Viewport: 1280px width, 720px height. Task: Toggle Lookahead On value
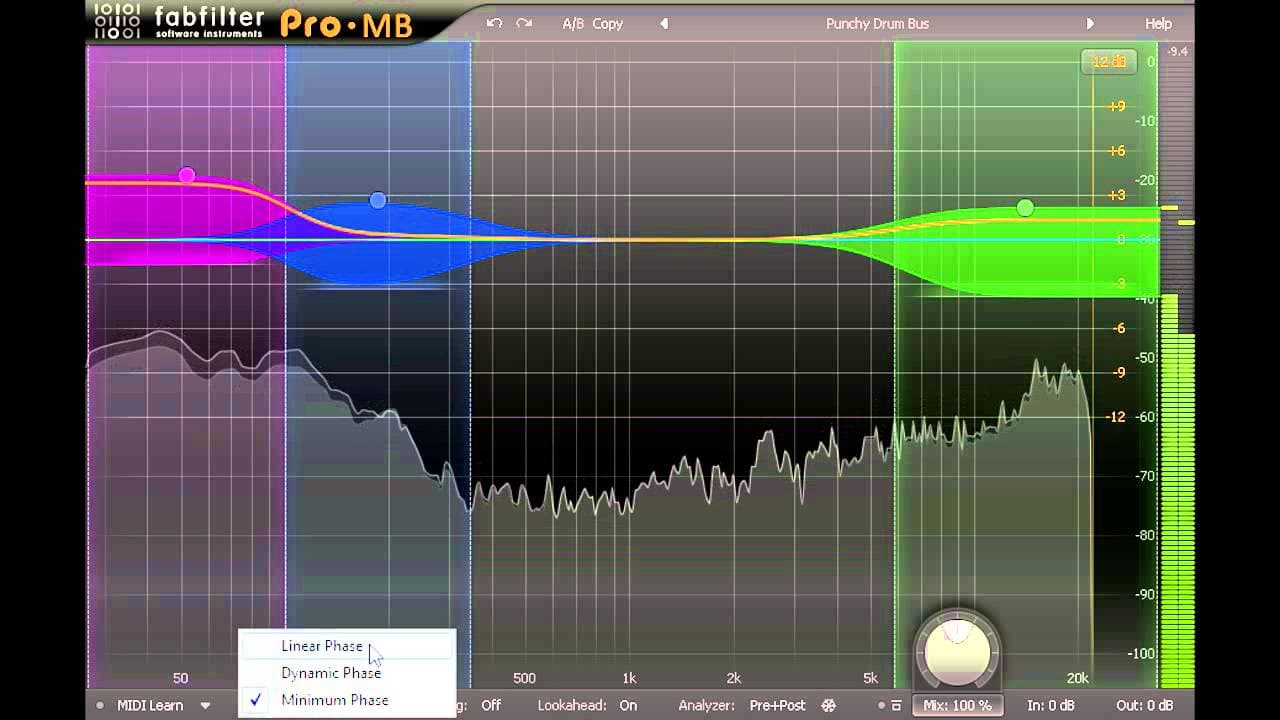point(628,705)
